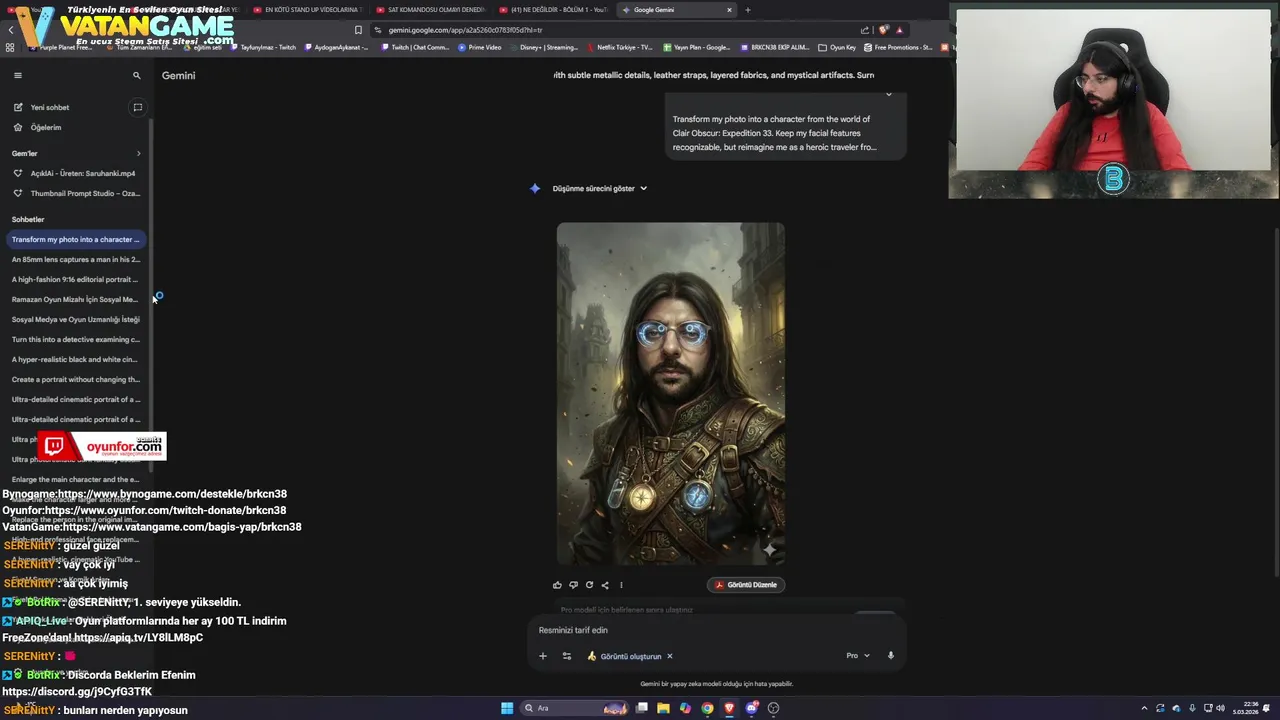Open the OBS Studio taskbar icon
Image resolution: width=1280 pixels, height=720 pixels.
pyautogui.click(x=773, y=708)
